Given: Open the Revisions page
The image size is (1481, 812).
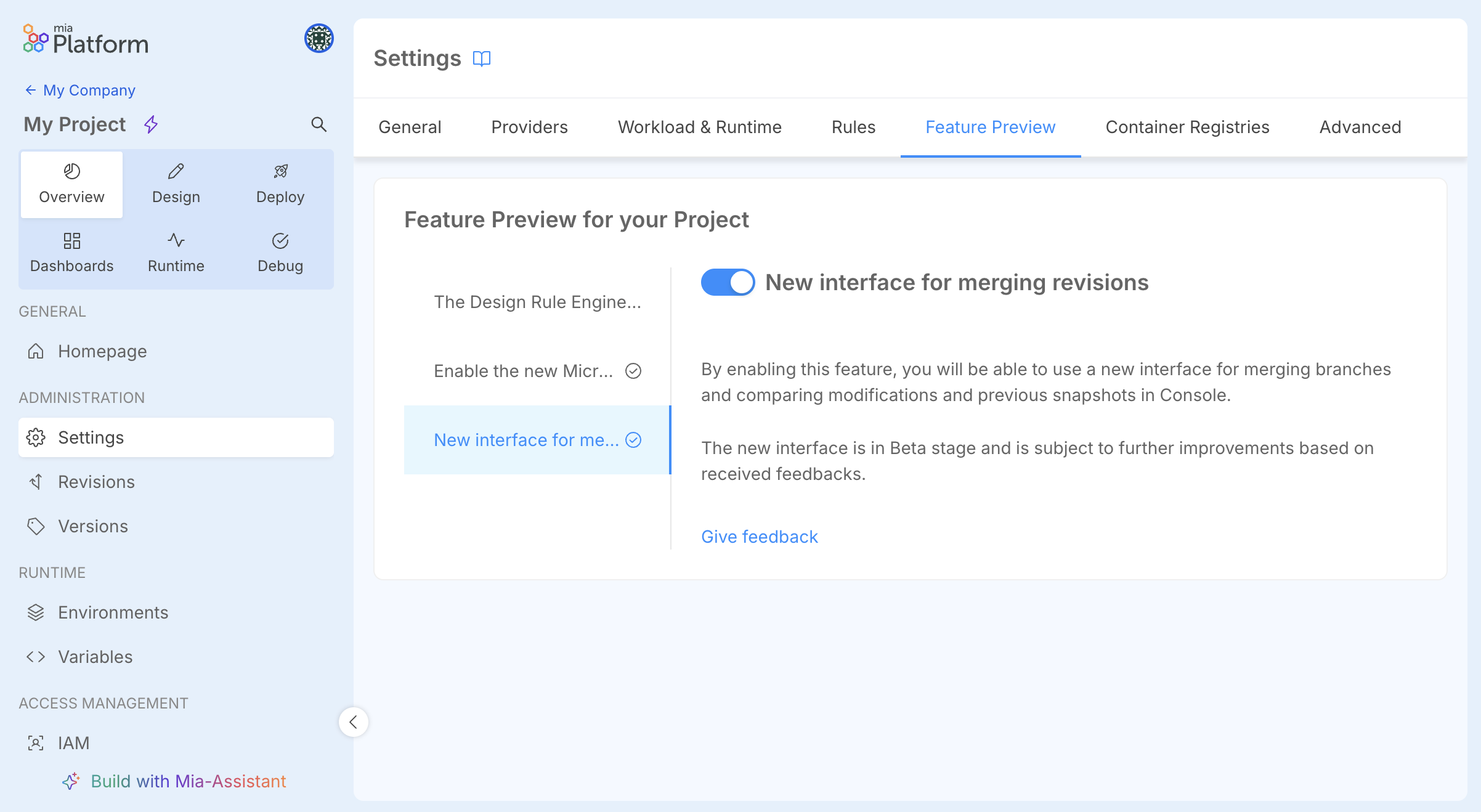Looking at the screenshot, I should click(x=96, y=482).
